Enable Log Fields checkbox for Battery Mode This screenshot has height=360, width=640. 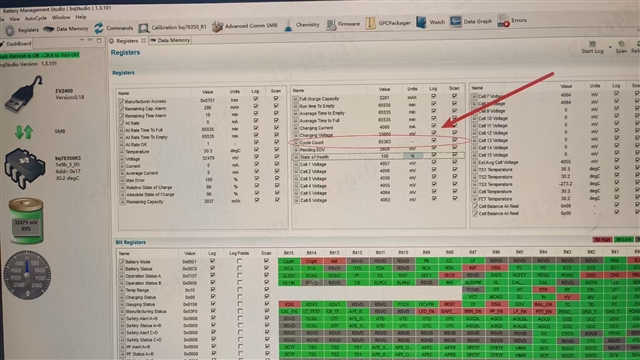(239, 261)
